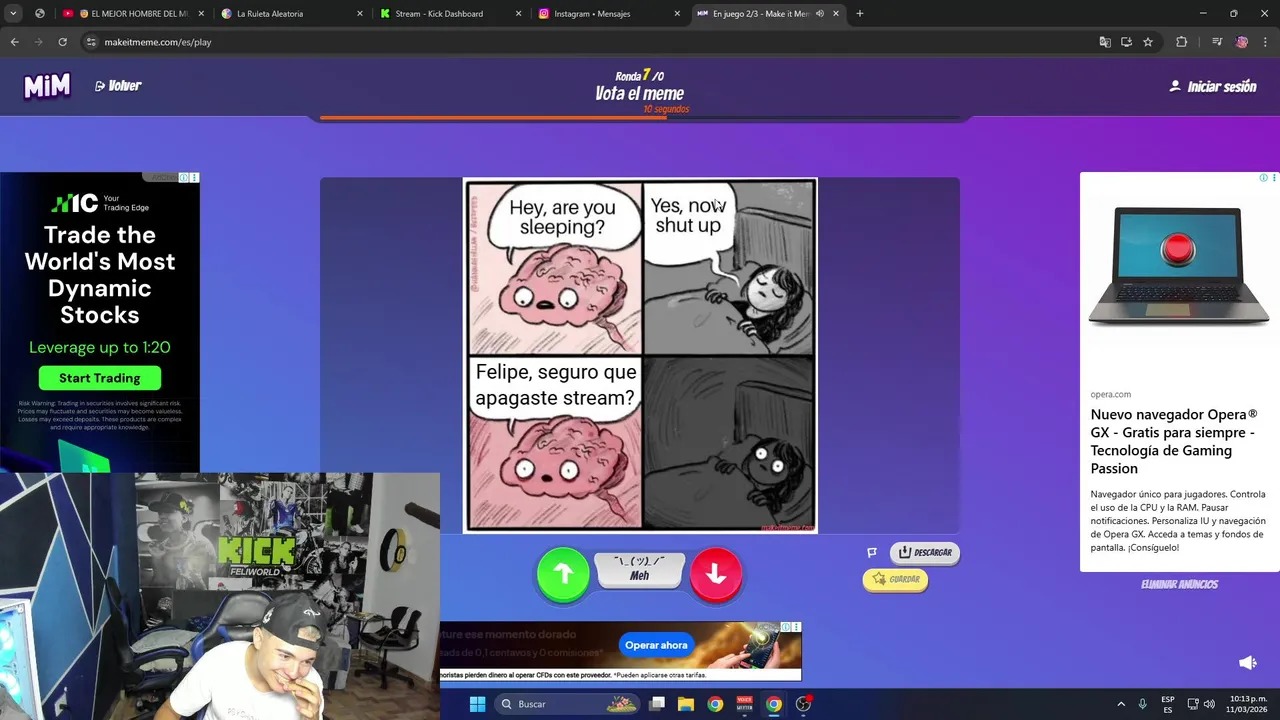Screen dimensions: 1280x720
Task: Click the vote countdown progress bar
Action: coord(640,118)
